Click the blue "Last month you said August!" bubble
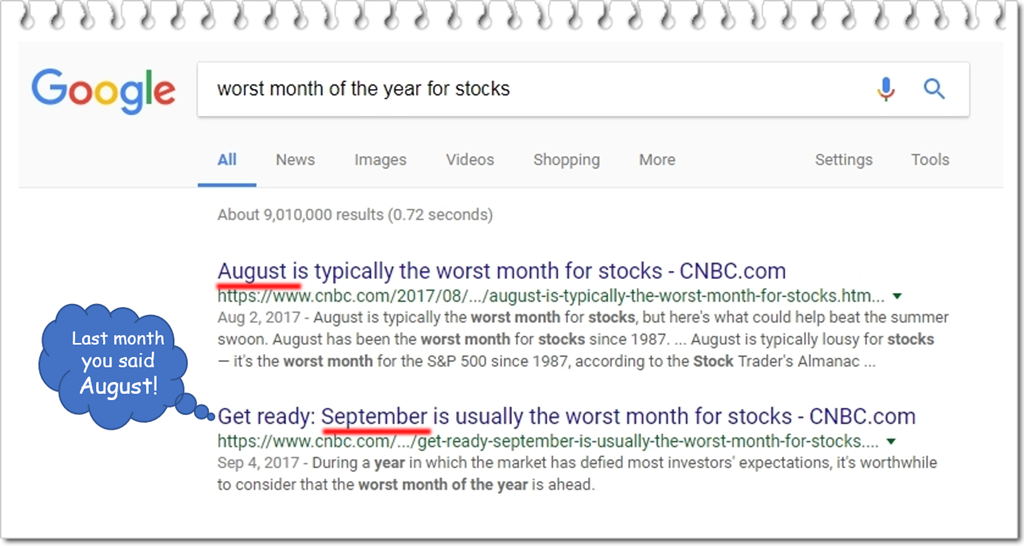Screen dimensions: 1024x546 coord(118,361)
